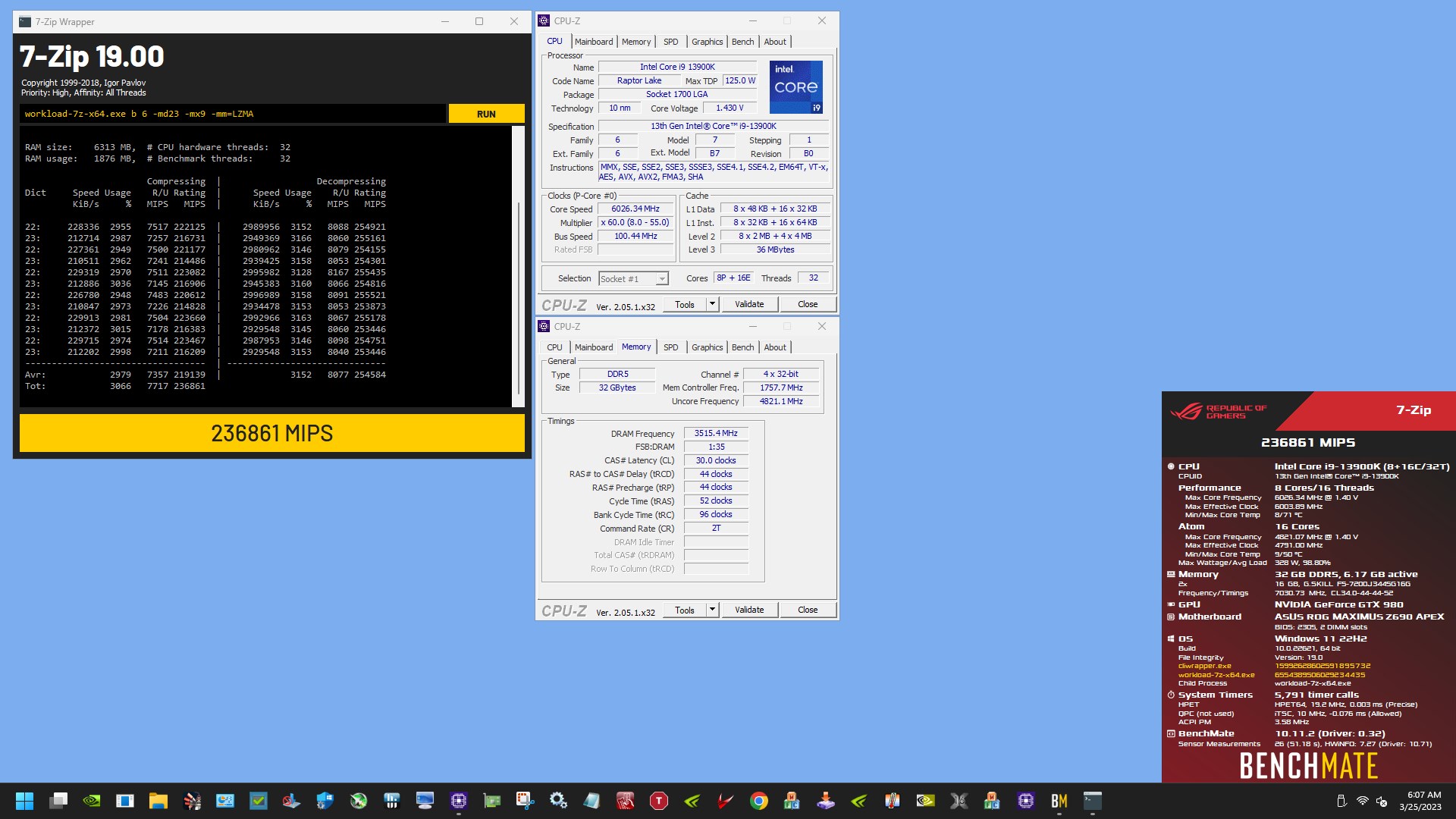Switch to Mainboard tab in upper CPU-Z
Image resolution: width=1456 pixels, height=819 pixels.
click(x=594, y=42)
